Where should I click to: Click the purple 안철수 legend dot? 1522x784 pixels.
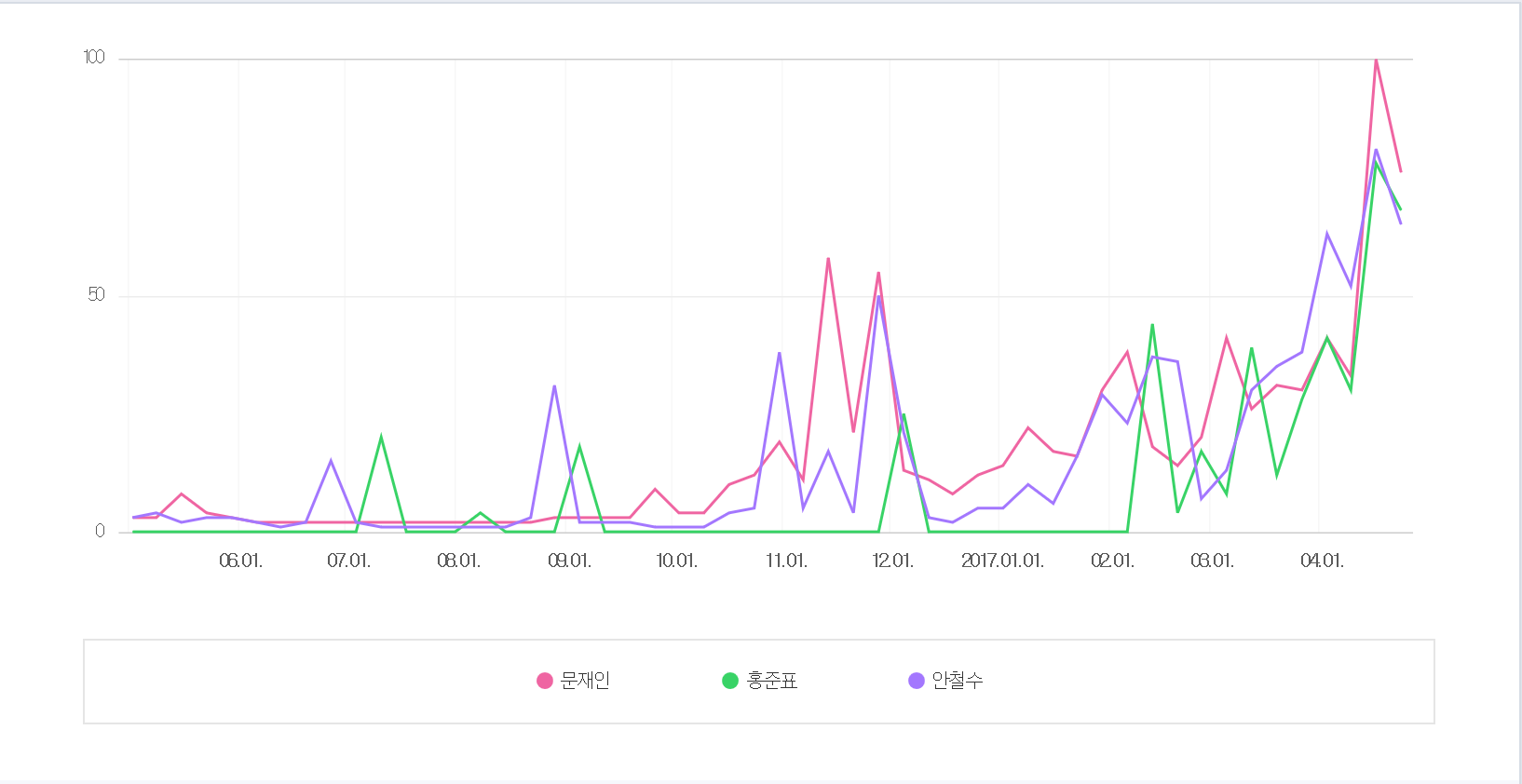click(x=917, y=681)
